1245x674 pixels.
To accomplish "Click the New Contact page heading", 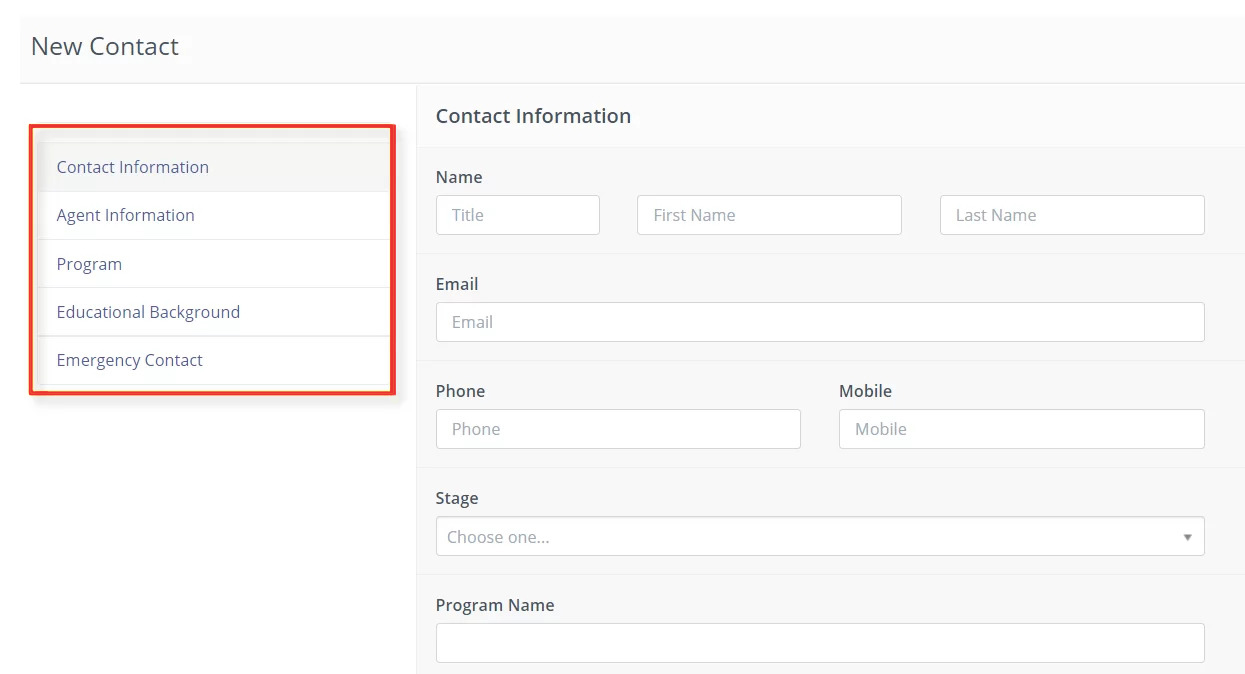I will (105, 46).
